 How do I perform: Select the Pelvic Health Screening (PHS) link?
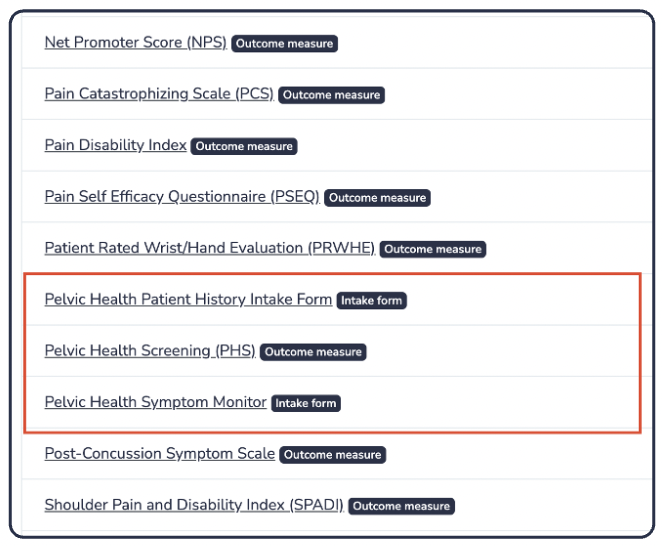150,351
